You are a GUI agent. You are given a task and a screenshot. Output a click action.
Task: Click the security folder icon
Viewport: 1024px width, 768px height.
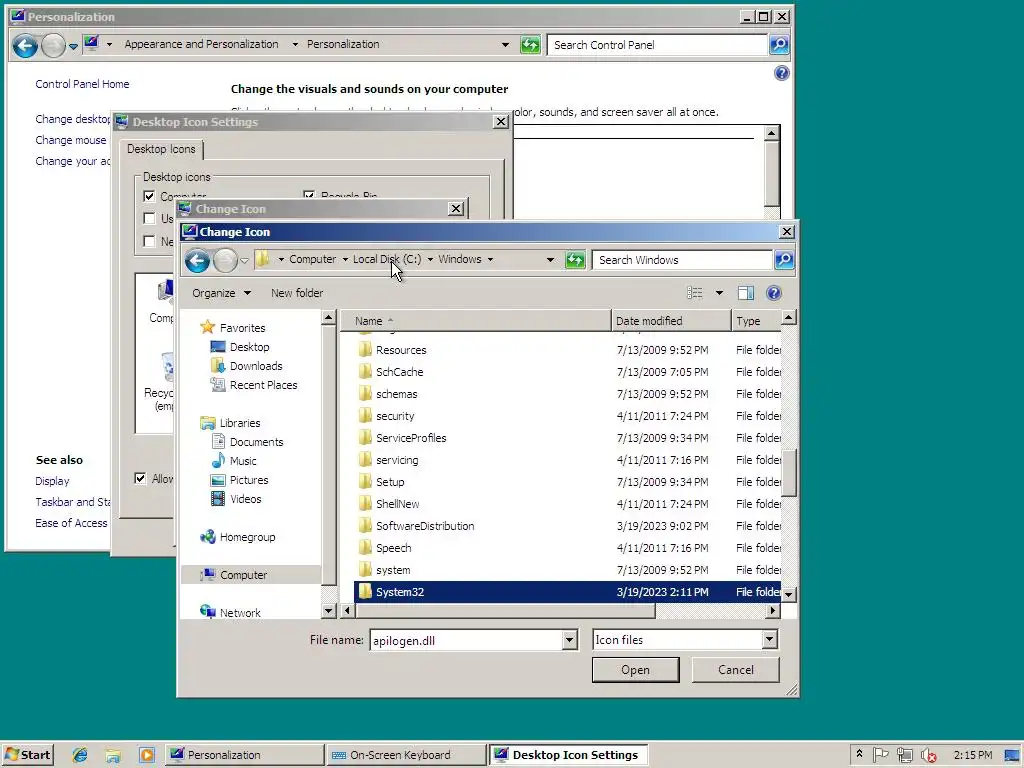[365, 415]
